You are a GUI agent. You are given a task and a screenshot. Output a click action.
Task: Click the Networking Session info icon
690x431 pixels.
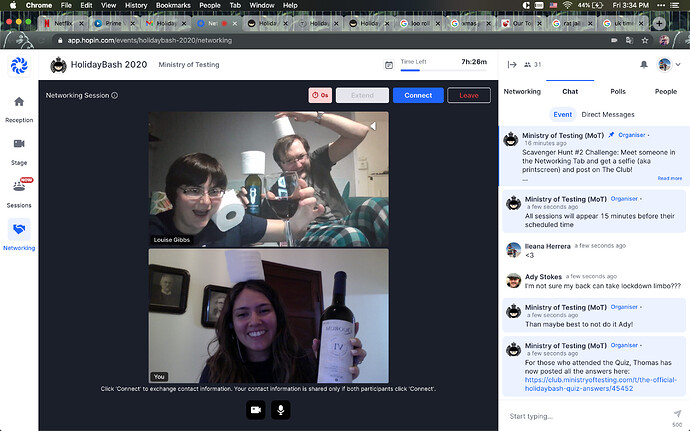(x=114, y=96)
